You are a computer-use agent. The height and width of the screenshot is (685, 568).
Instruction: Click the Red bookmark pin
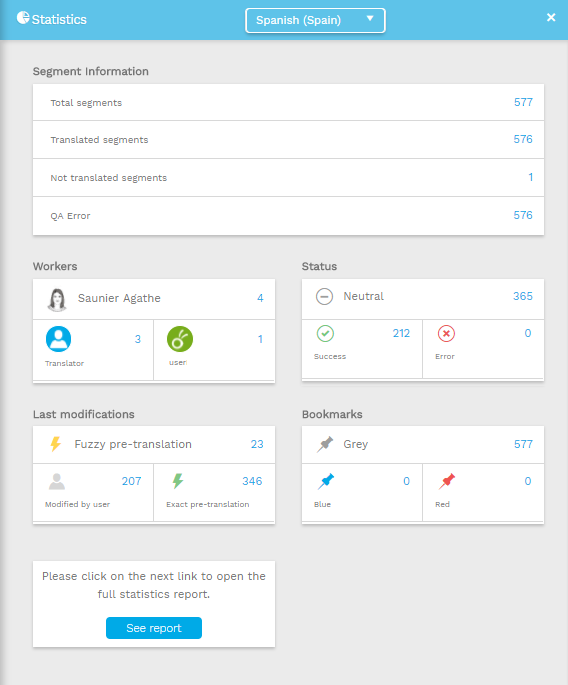click(x=447, y=481)
